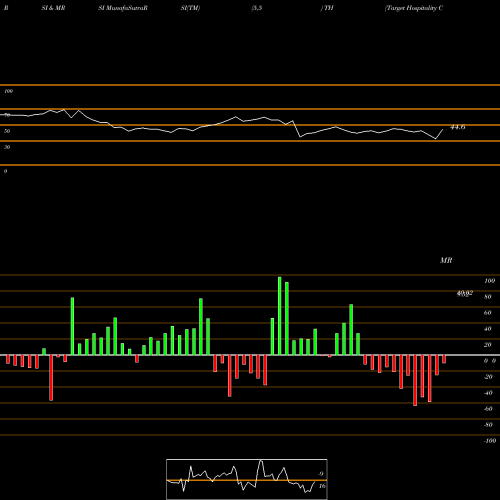Click the '(5,5' parameter text at top
500x500 pixels.
click(x=257, y=8)
